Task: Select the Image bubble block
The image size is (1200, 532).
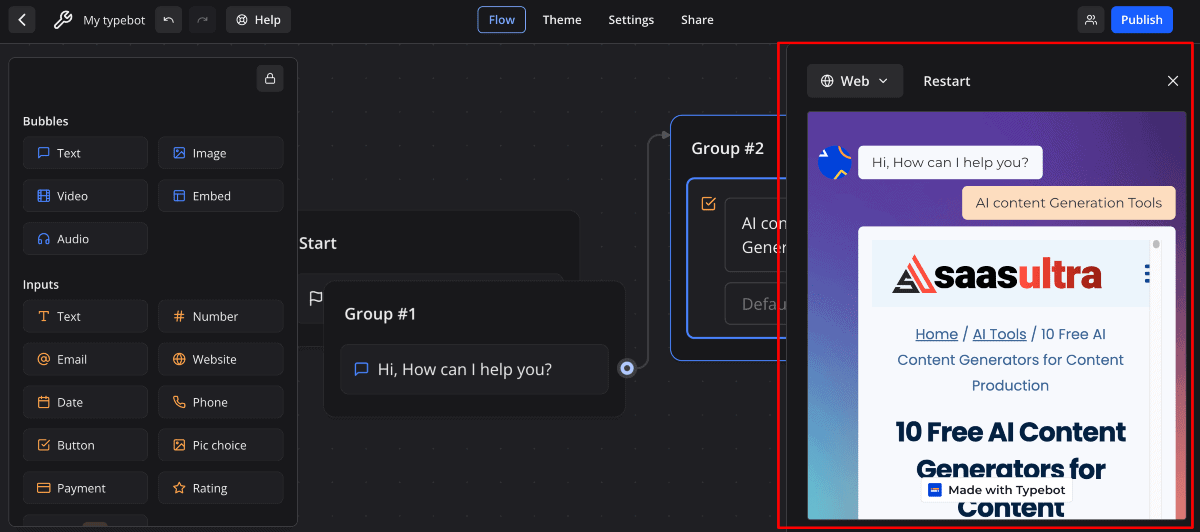Action: coord(220,153)
